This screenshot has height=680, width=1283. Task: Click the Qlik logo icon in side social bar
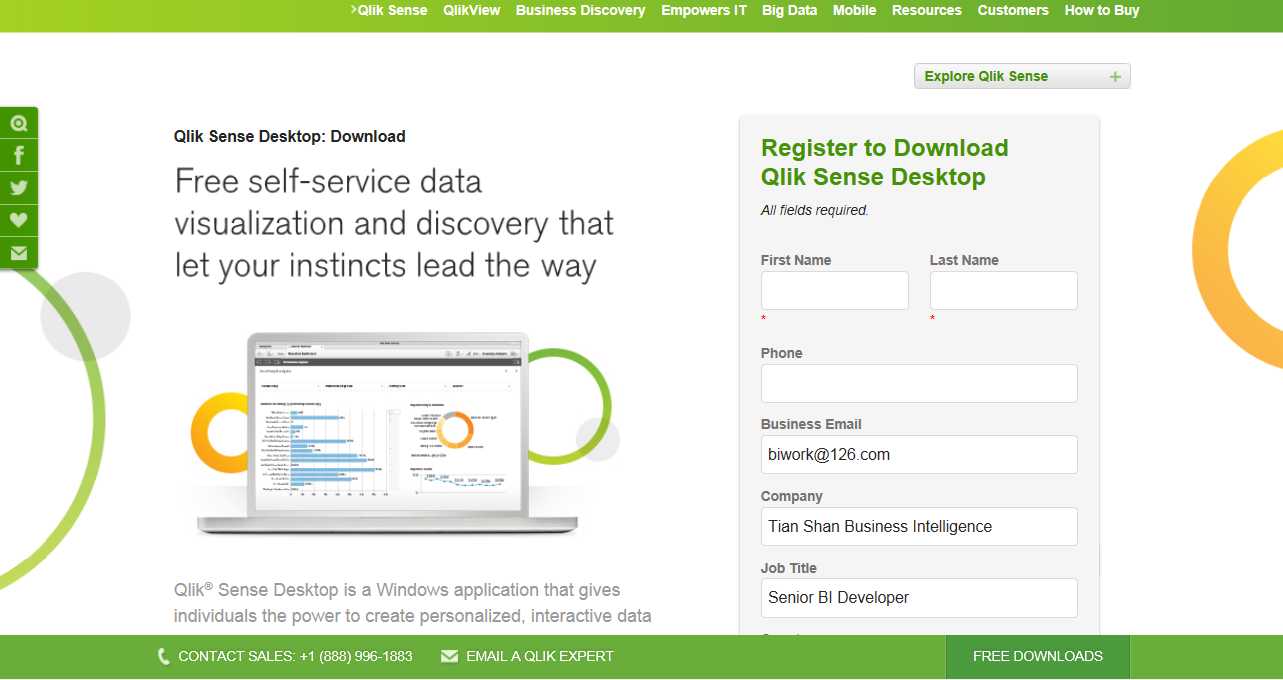coord(19,123)
